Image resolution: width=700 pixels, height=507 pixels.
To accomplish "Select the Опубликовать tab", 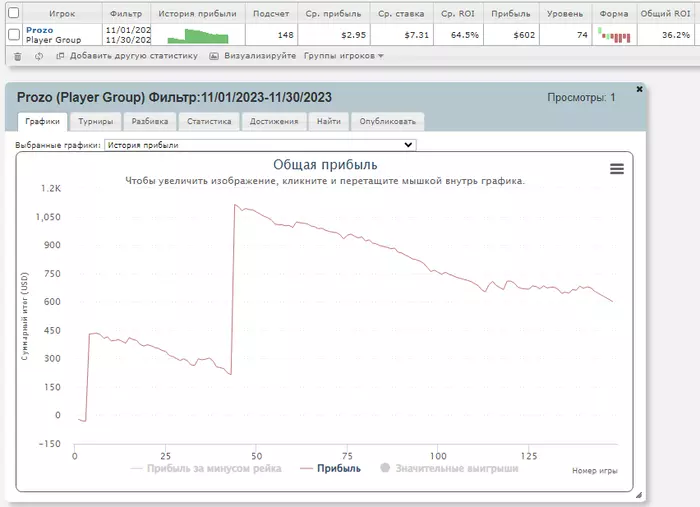I will point(388,121).
